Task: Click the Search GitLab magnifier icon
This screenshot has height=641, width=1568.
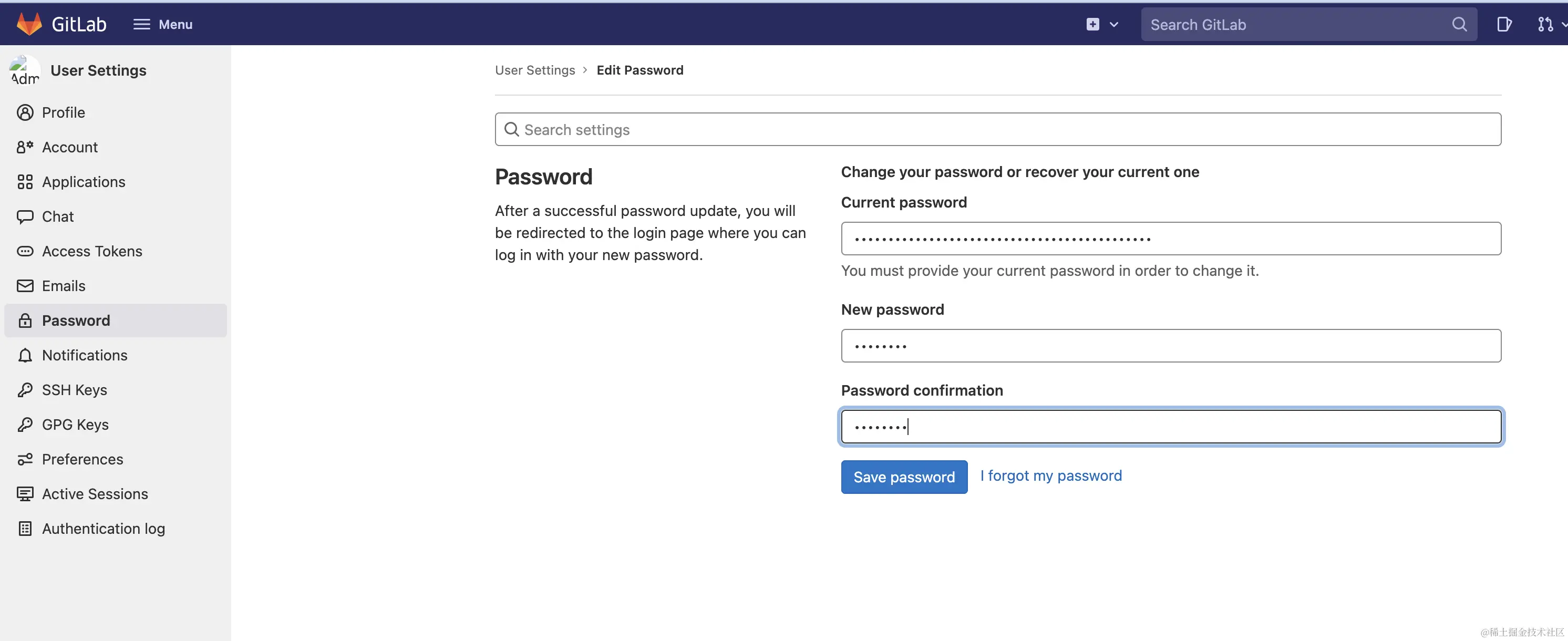Action: (x=1459, y=24)
